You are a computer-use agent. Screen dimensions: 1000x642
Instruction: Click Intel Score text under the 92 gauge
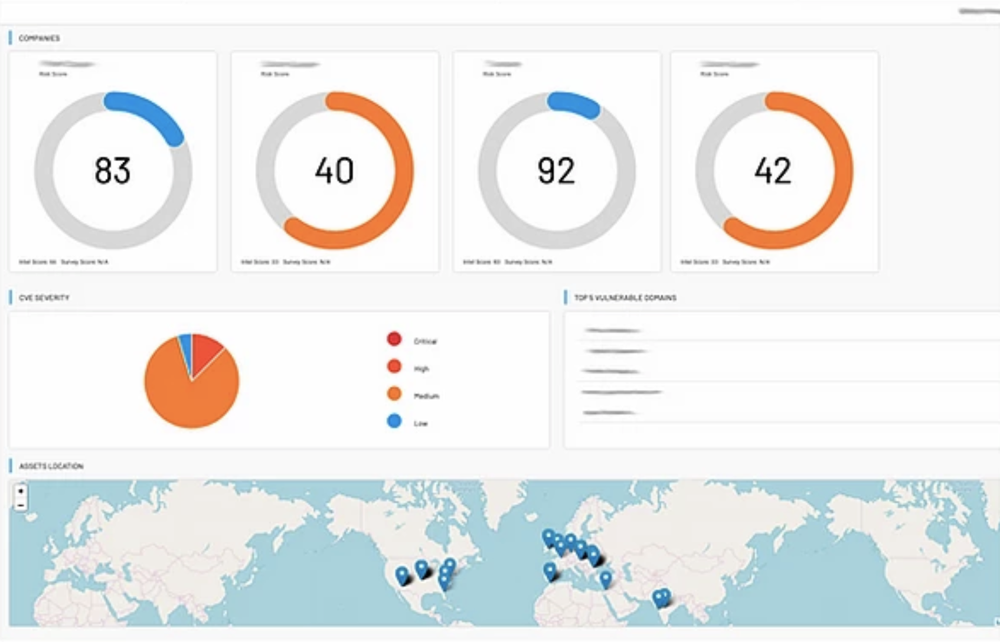click(482, 262)
